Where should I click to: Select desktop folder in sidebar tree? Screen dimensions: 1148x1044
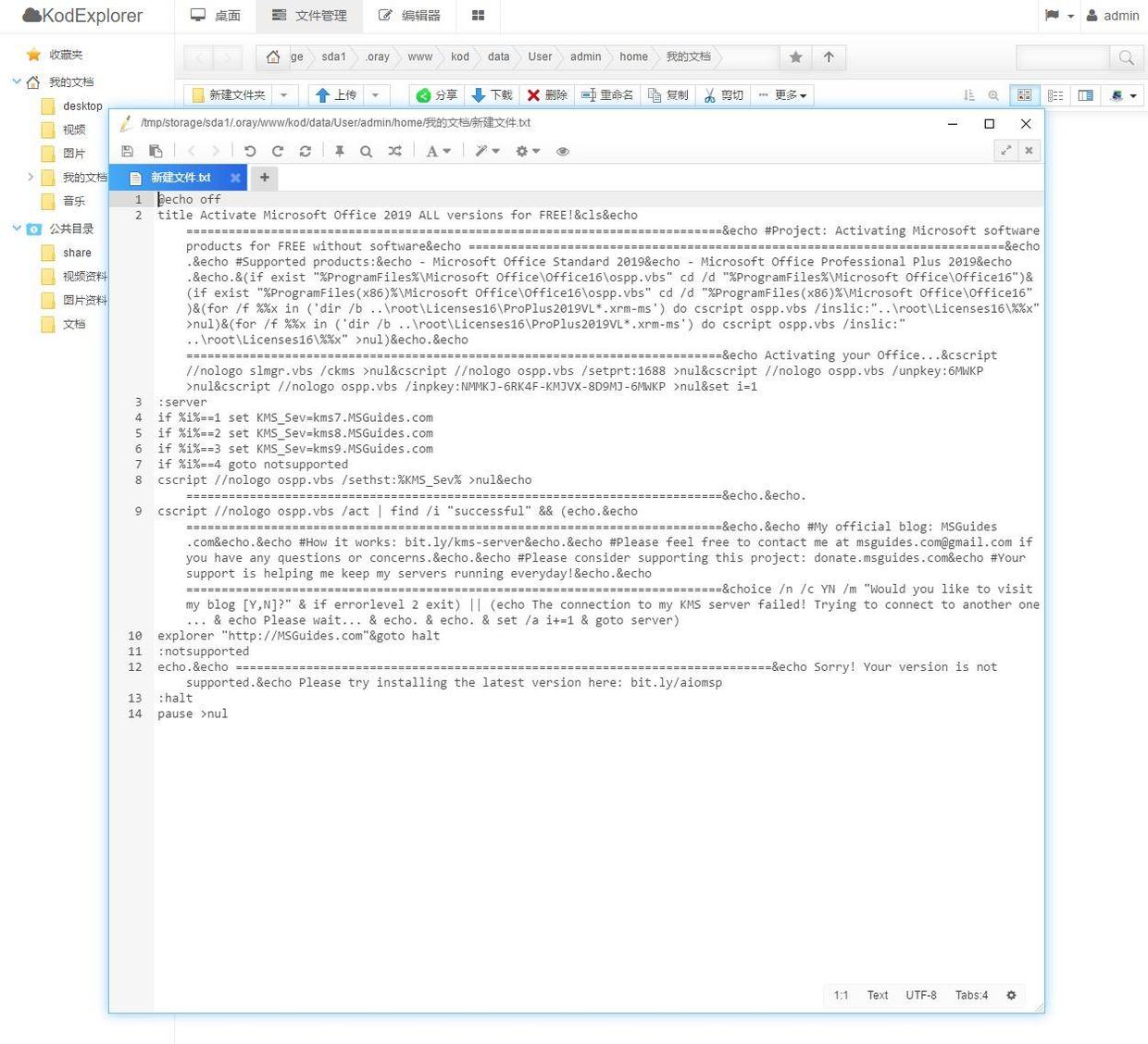[82, 106]
